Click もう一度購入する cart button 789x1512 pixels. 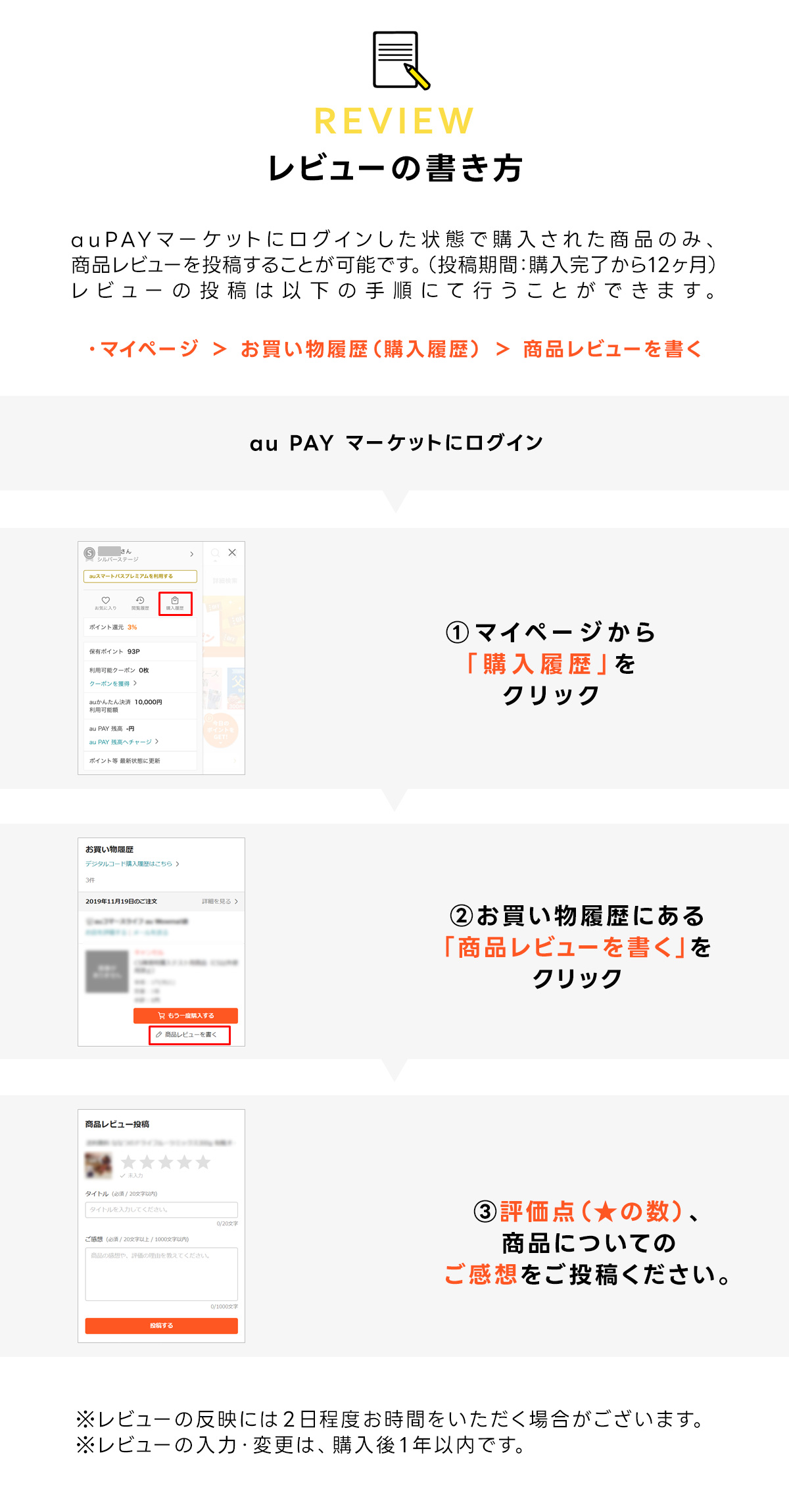[x=185, y=1016]
